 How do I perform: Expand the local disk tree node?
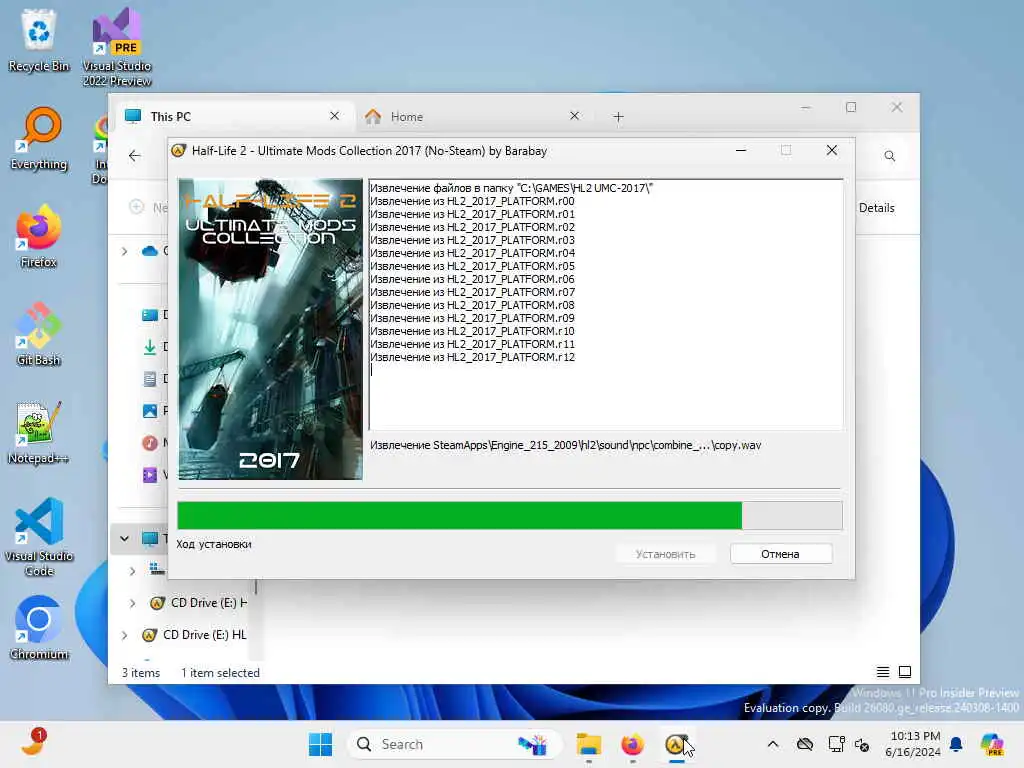click(x=133, y=570)
